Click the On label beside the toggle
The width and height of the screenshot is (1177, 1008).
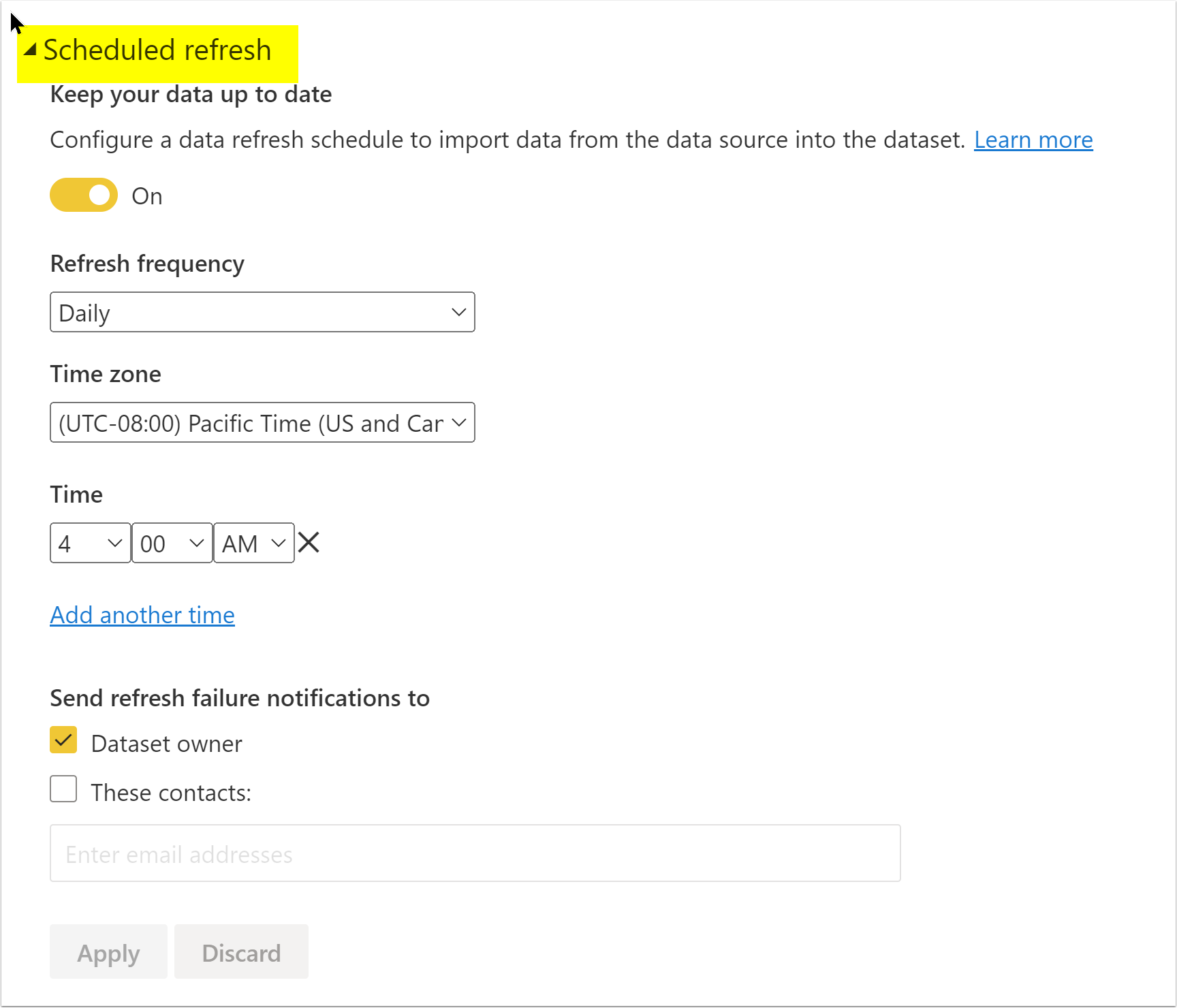[x=147, y=196]
